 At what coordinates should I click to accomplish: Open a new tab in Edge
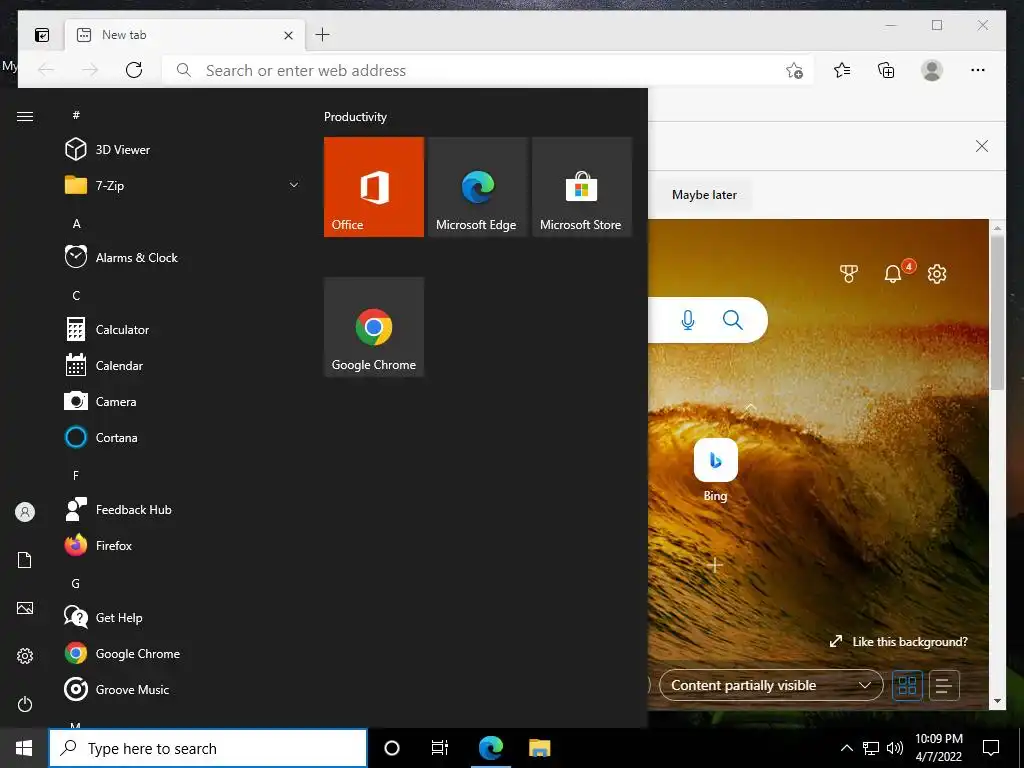pos(323,35)
